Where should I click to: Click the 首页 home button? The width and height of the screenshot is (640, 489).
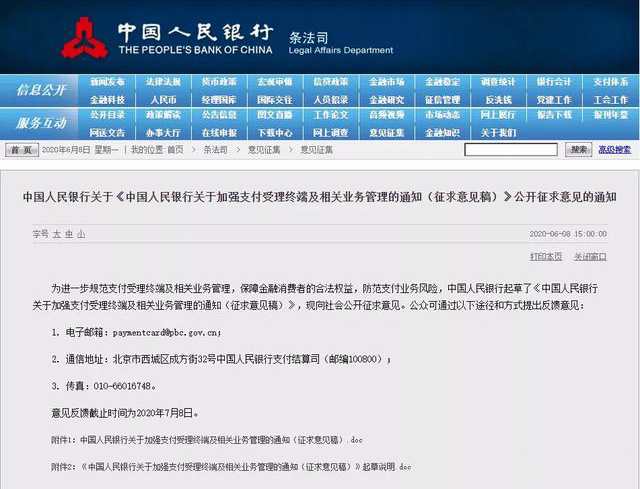(x=22, y=150)
